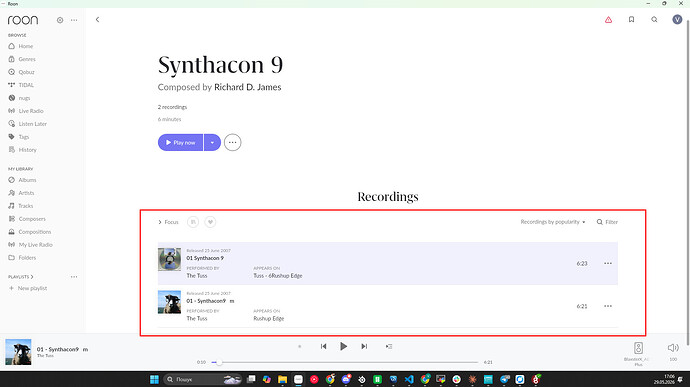Seek on the playback progress bar

tap(345, 362)
